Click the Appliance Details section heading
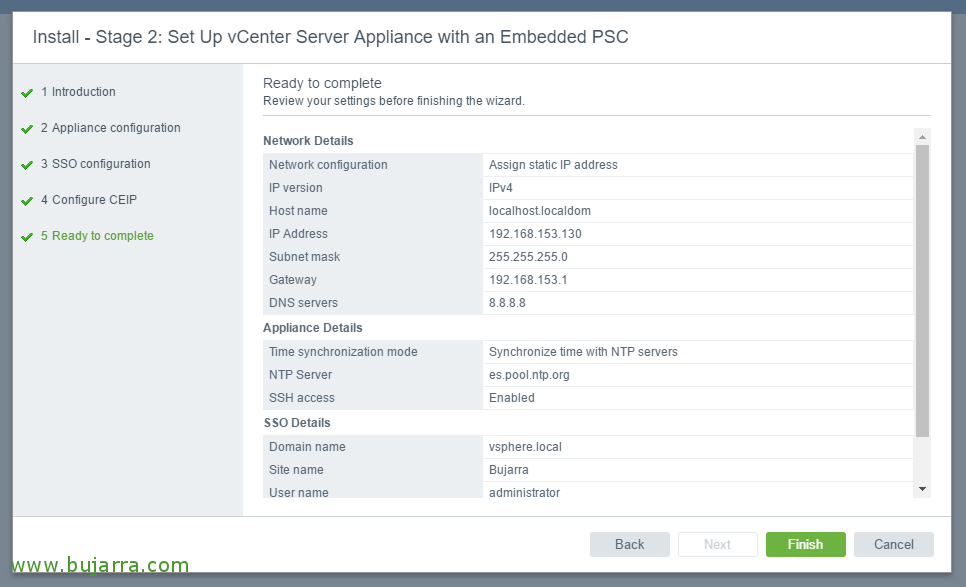966x587 pixels. 312,328
